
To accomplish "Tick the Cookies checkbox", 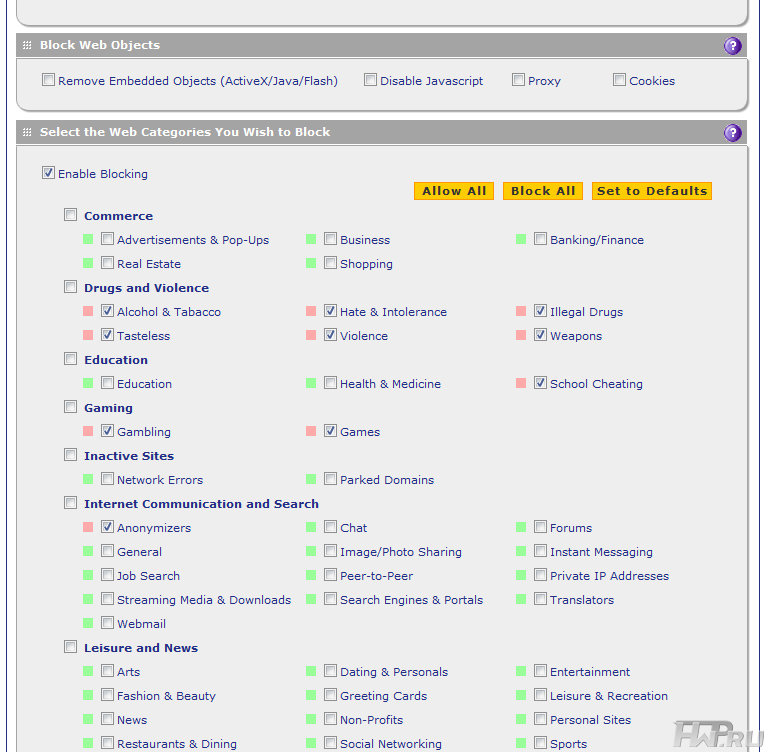I will coord(619,80).
